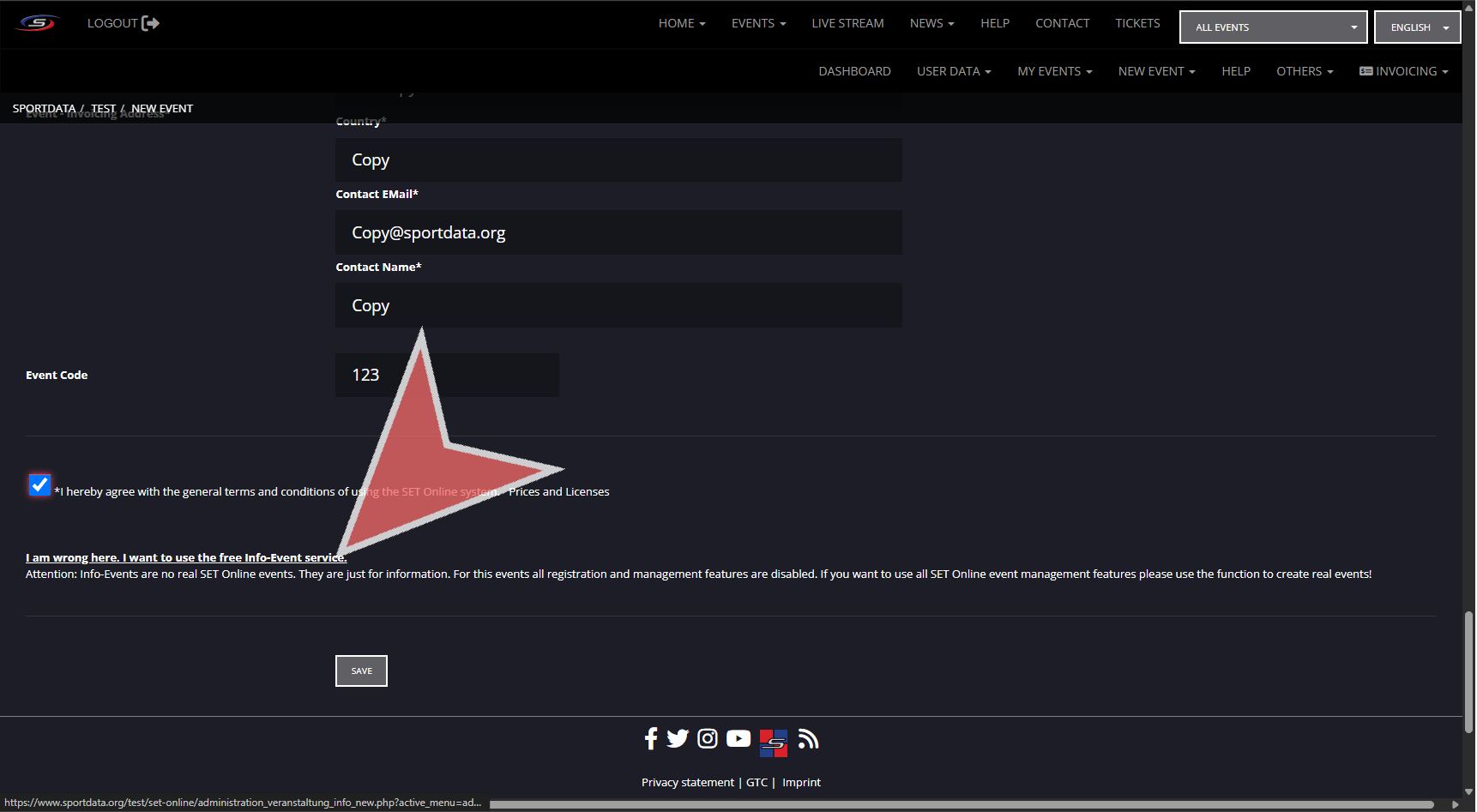Open the Invoicing menu

click(x=1403, y=71)
